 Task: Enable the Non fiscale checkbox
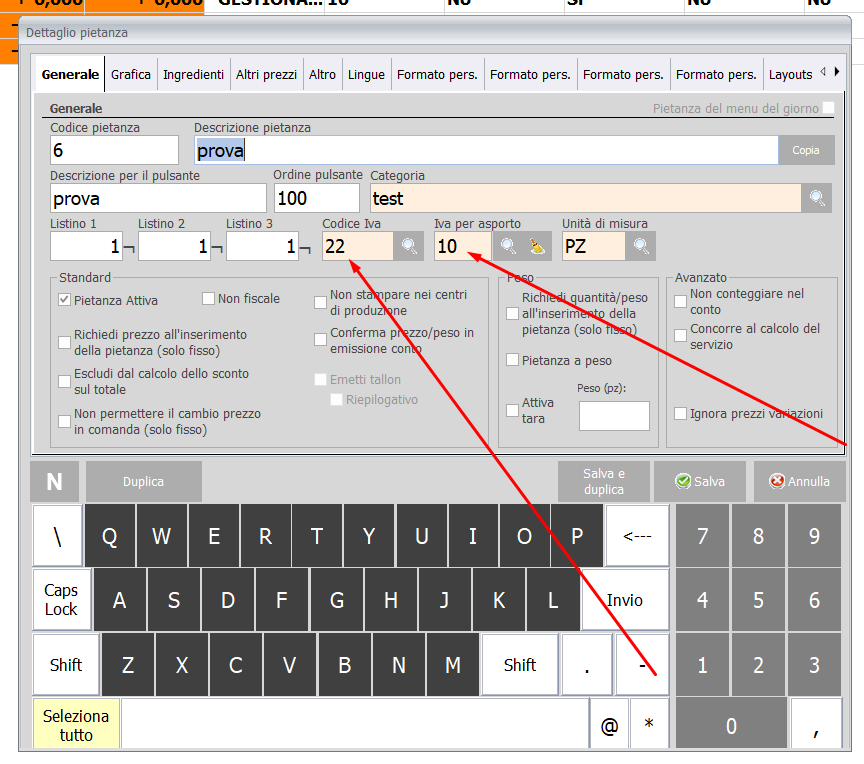coord(208,299)
